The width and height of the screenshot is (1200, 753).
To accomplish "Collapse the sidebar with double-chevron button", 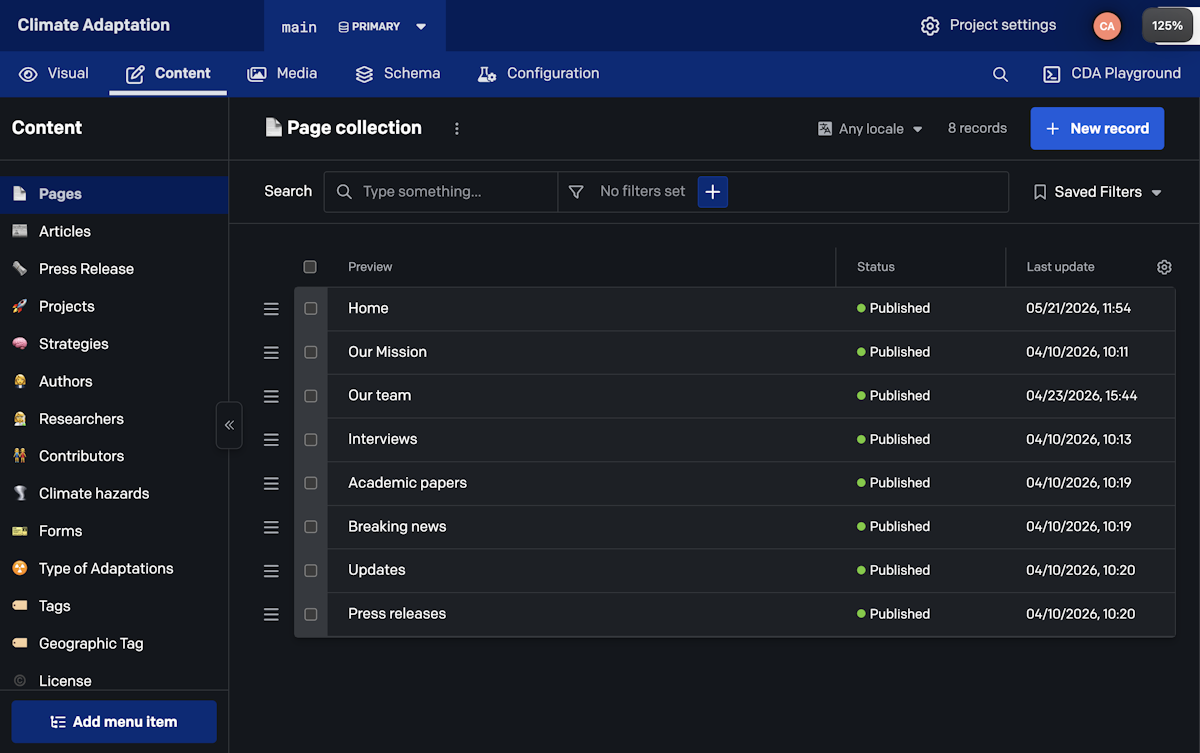I will (229, 425).
